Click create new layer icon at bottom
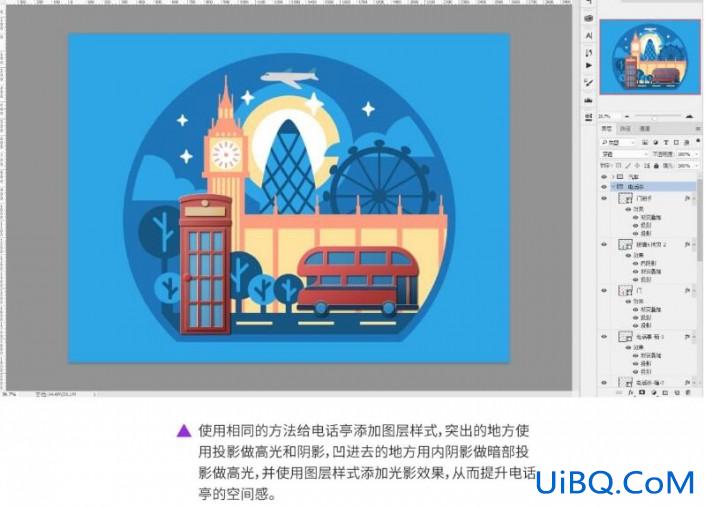The width and height of the screenshot is (705, 507). coord(677,393)
